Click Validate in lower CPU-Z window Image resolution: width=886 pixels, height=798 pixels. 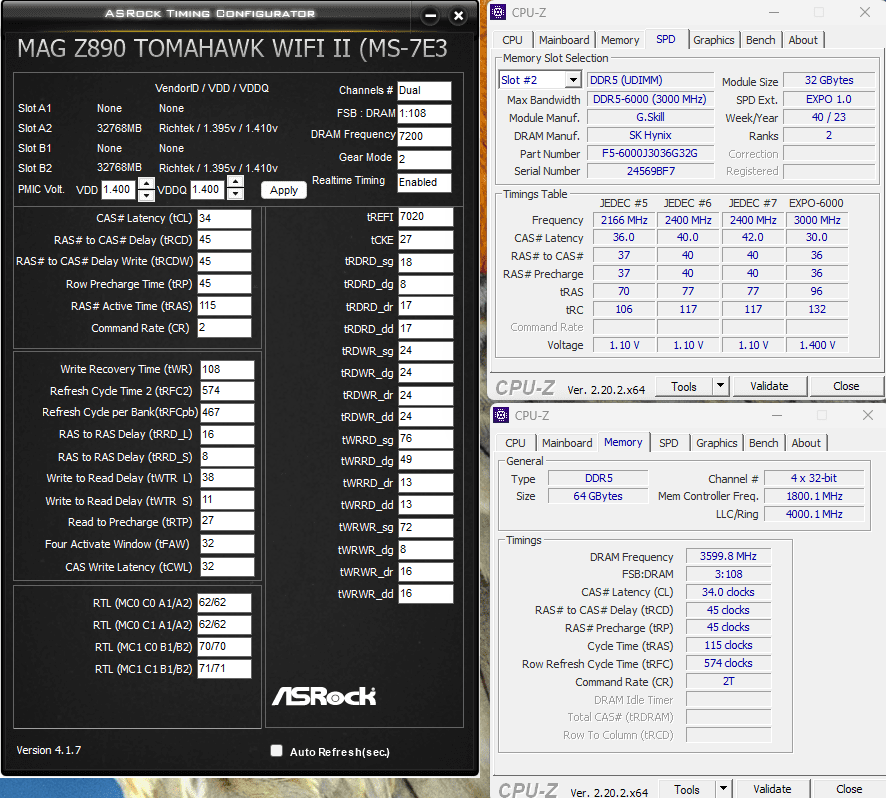tap(772, 789)
